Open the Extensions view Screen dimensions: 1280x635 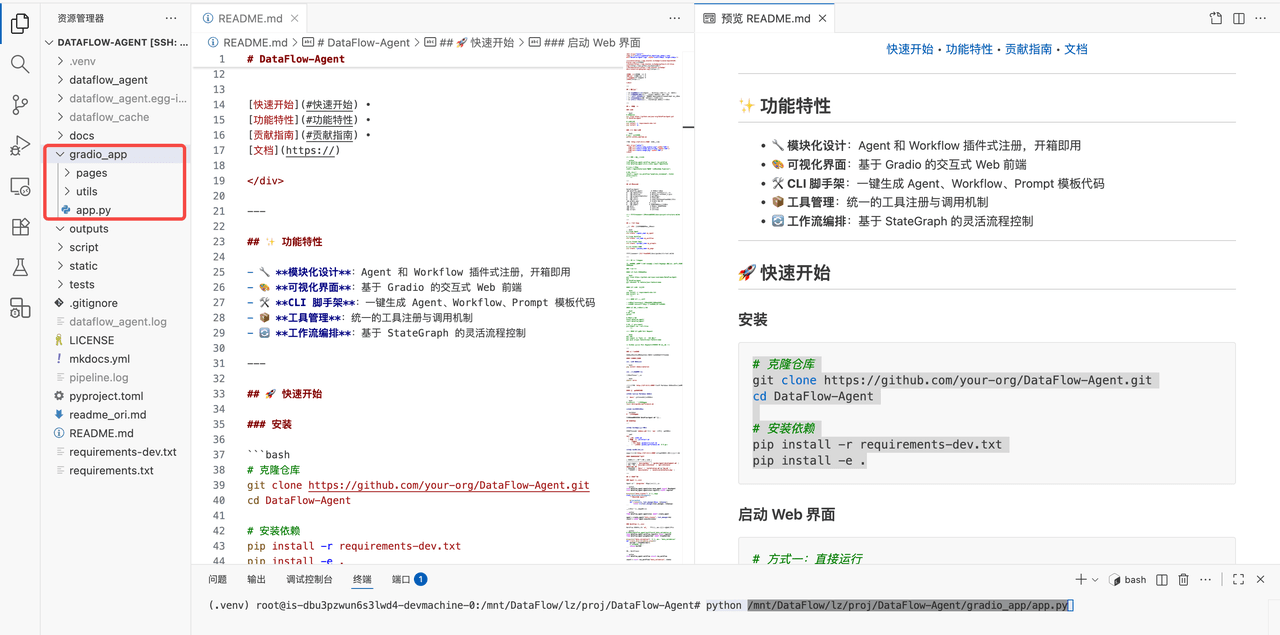click(20, 227)
